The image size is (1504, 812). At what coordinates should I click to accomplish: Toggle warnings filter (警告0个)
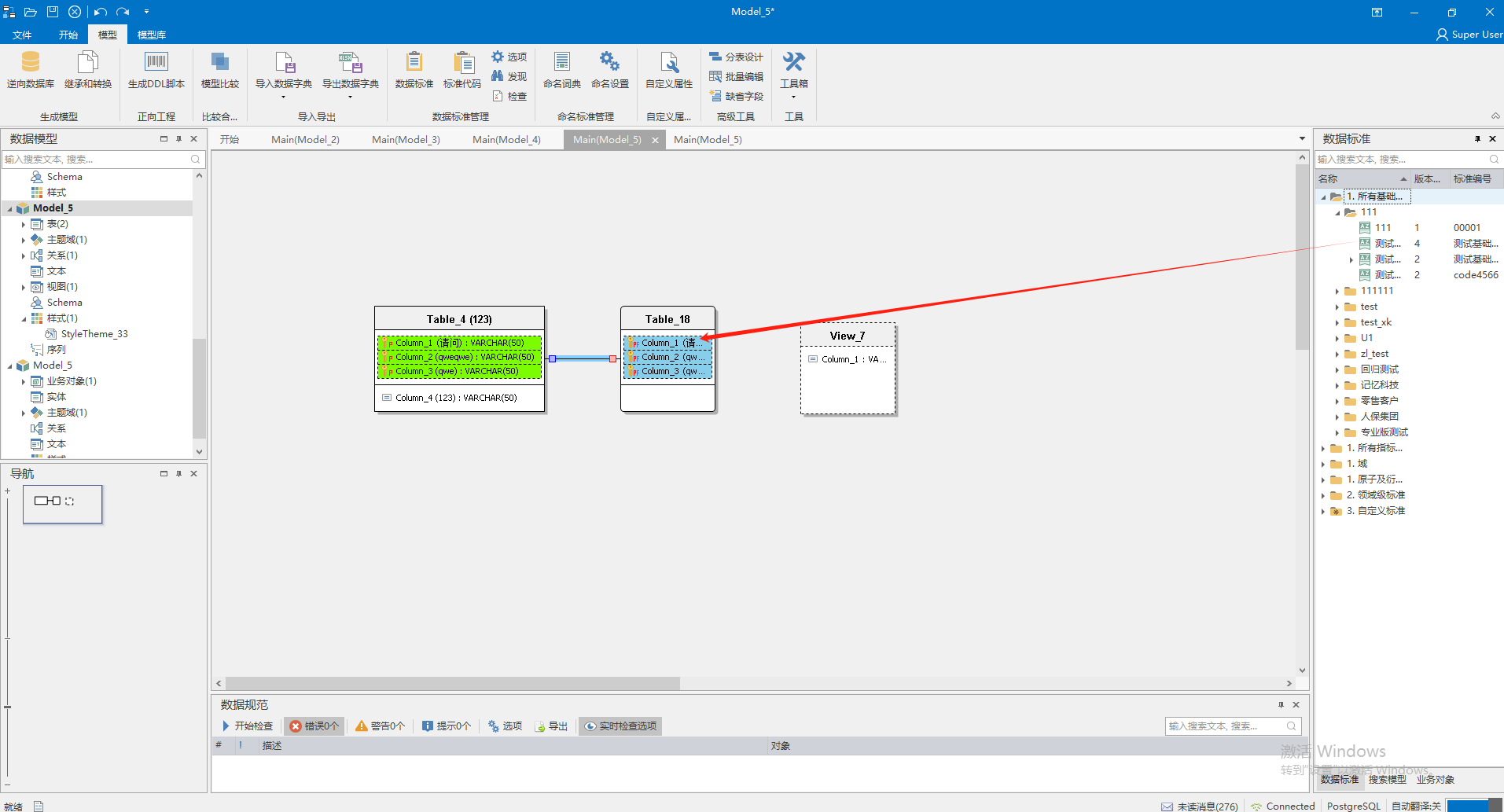(x=381, y=726)
